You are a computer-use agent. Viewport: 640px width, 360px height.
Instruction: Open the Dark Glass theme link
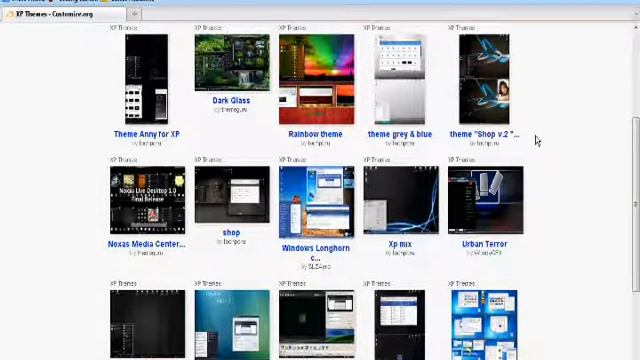tap(231, 100)
